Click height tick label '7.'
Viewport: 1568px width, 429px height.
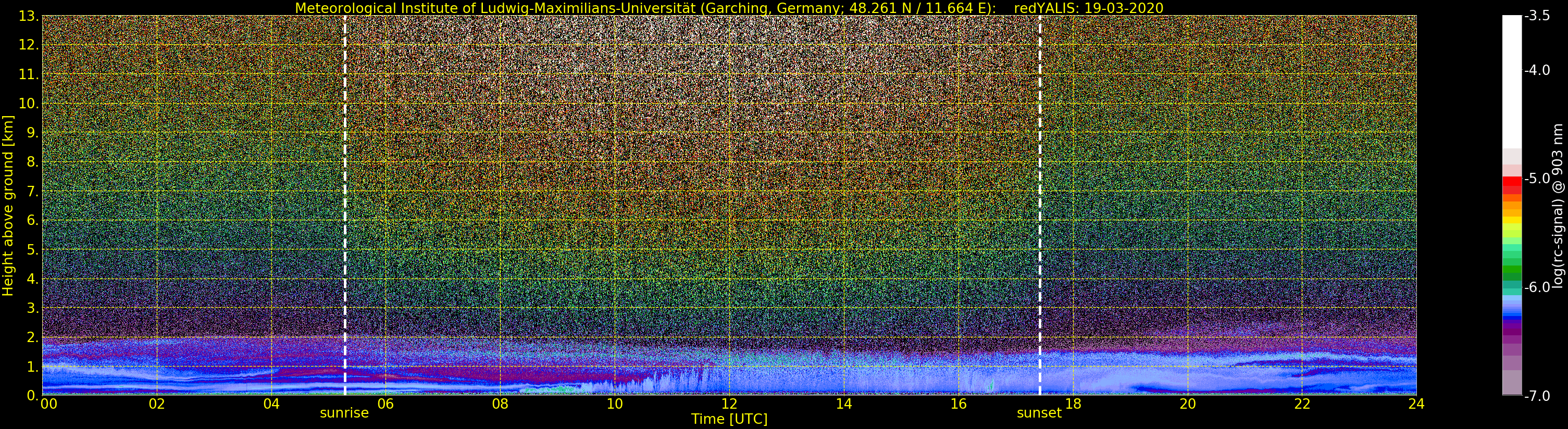32,192
